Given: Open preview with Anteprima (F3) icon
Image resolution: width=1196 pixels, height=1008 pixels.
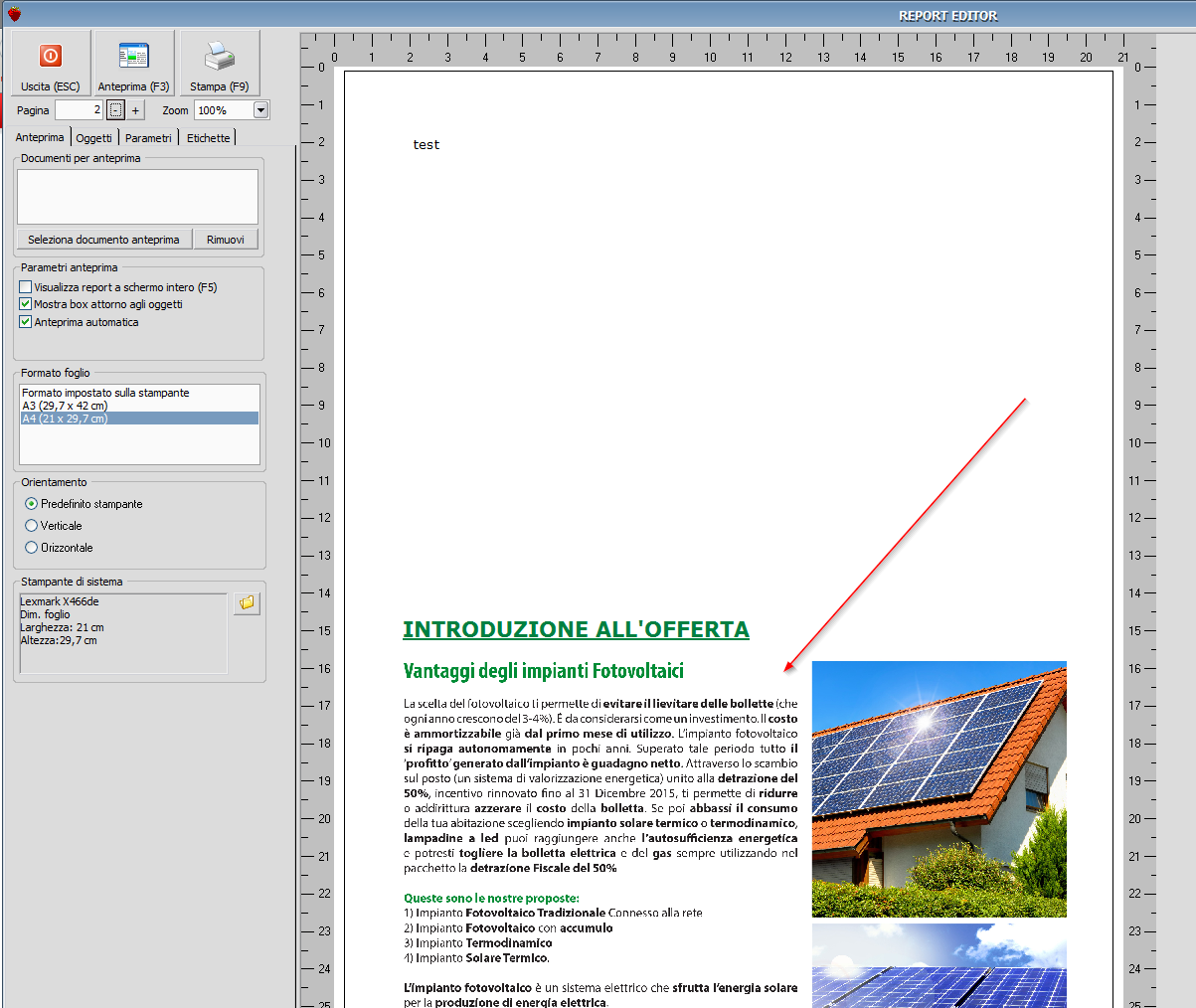Looking at the screenshot, I should [x=133, y=57].
